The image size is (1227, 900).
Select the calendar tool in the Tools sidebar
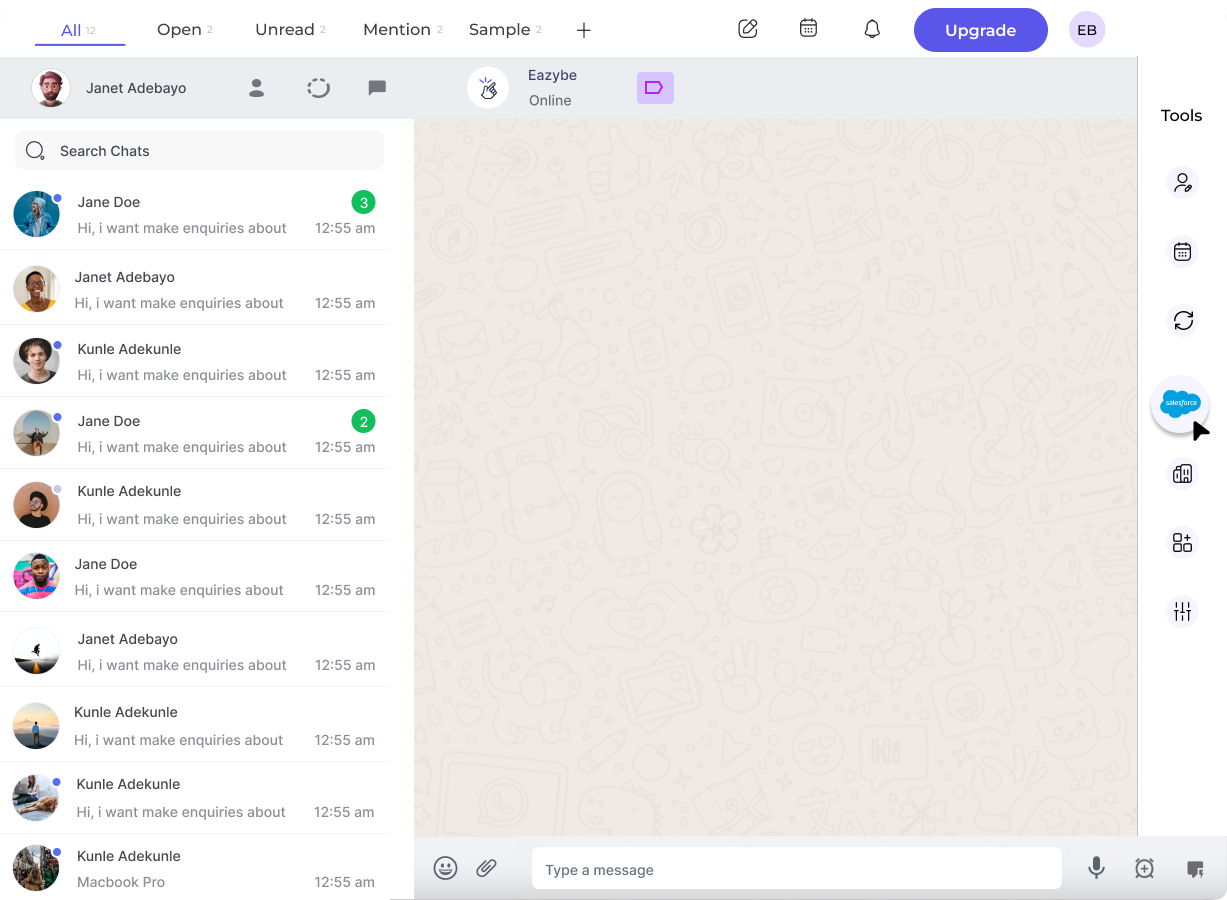tap(1183, 251)
